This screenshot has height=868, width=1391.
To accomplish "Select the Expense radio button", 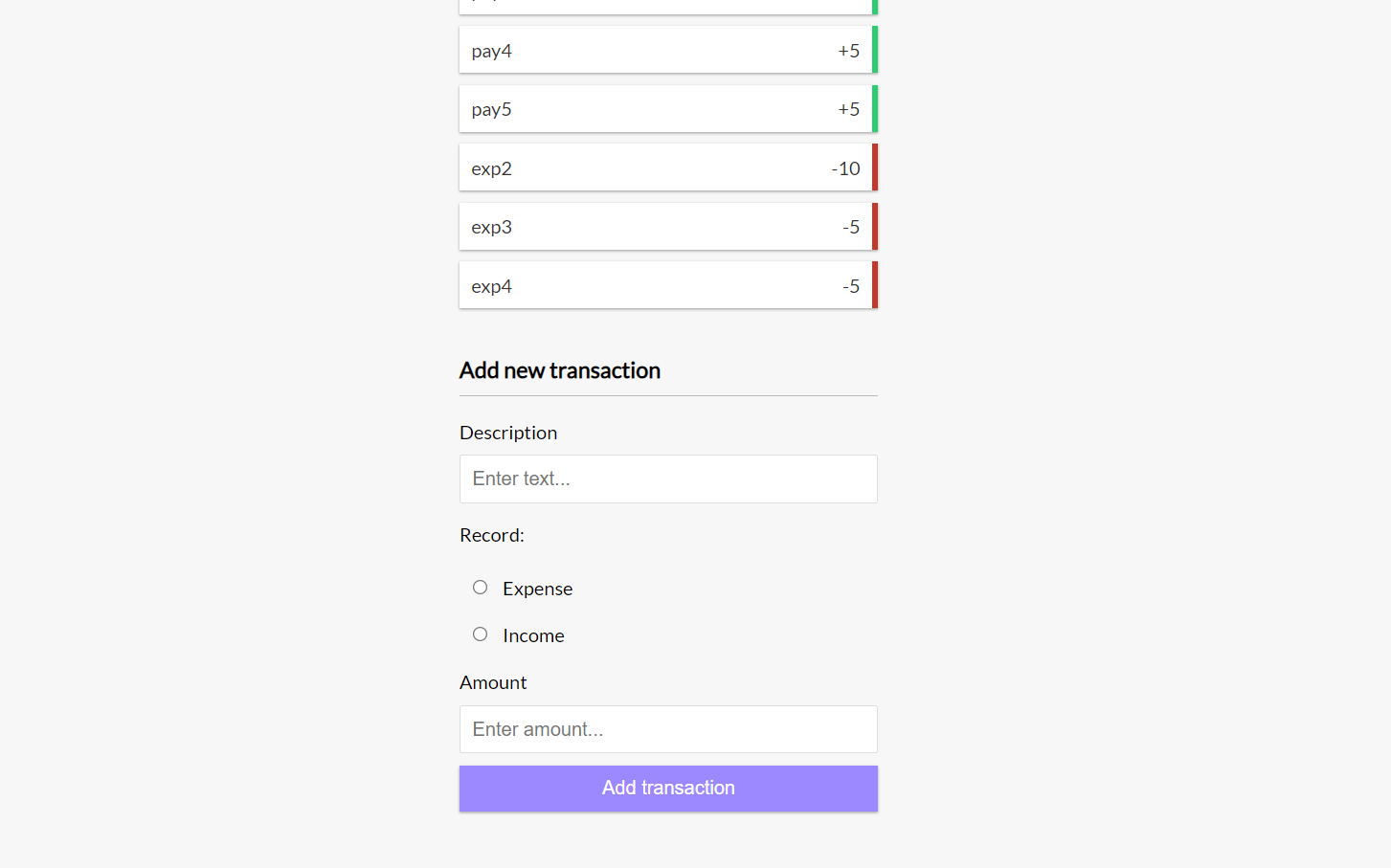I will coord(480,587).
